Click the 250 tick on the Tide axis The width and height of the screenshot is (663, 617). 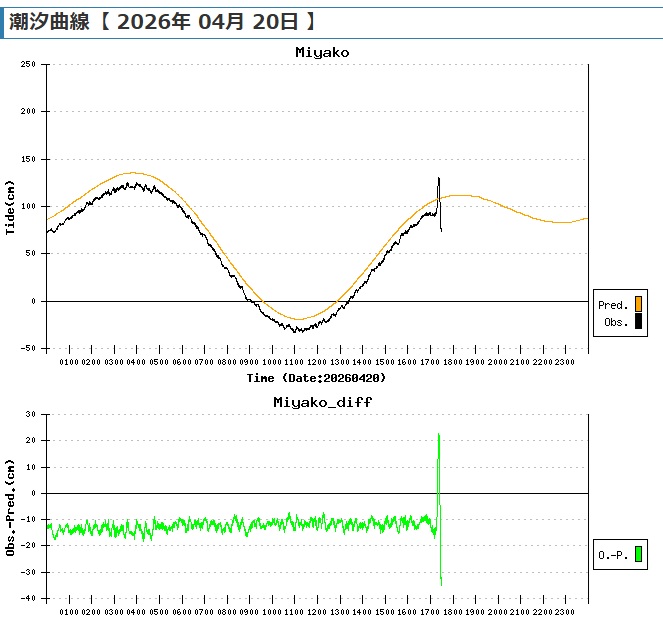click(28, 64)
